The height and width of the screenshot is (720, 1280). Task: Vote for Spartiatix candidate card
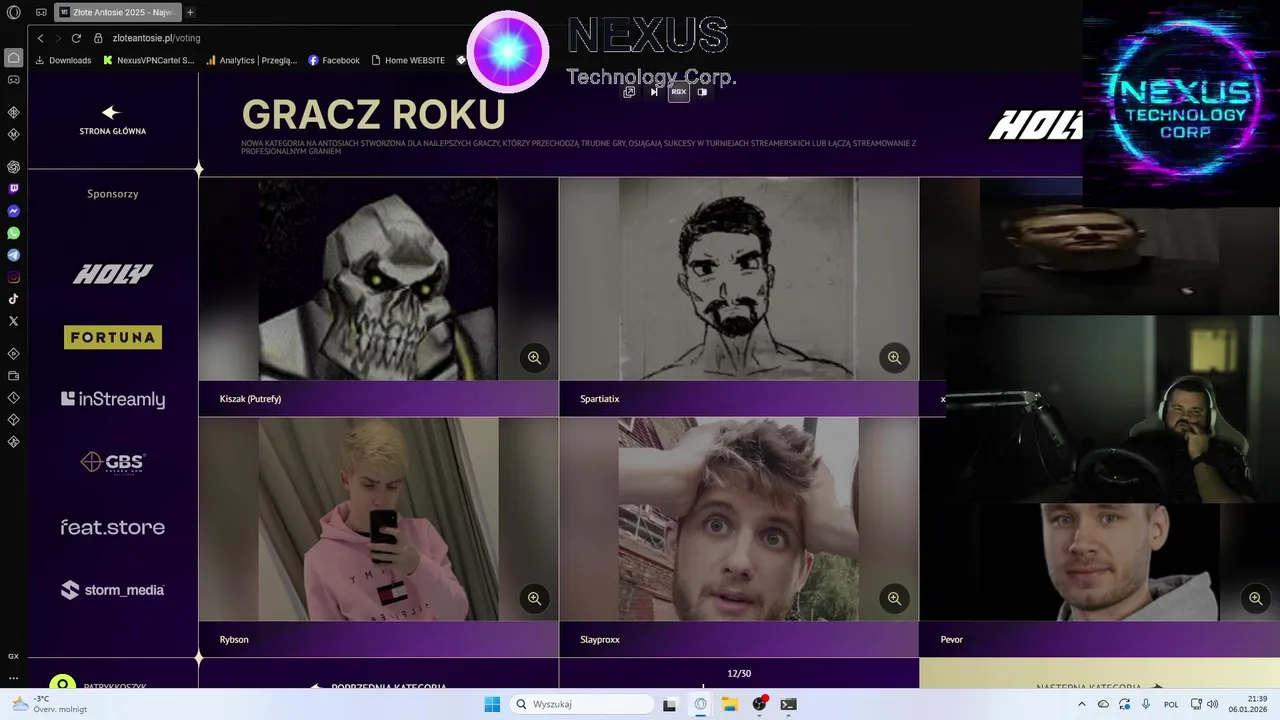(x=738, y=297)
